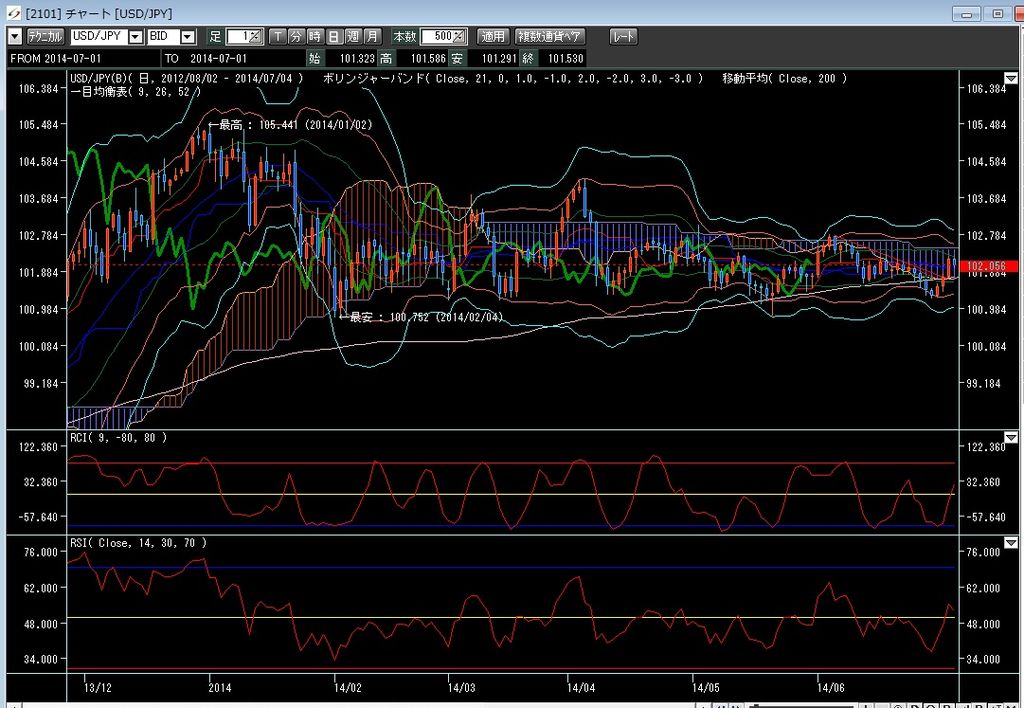This screenshot has height=708, width=1024.
Task: Click the 14/06 date label on time axis
Action: tap(831, 687)
